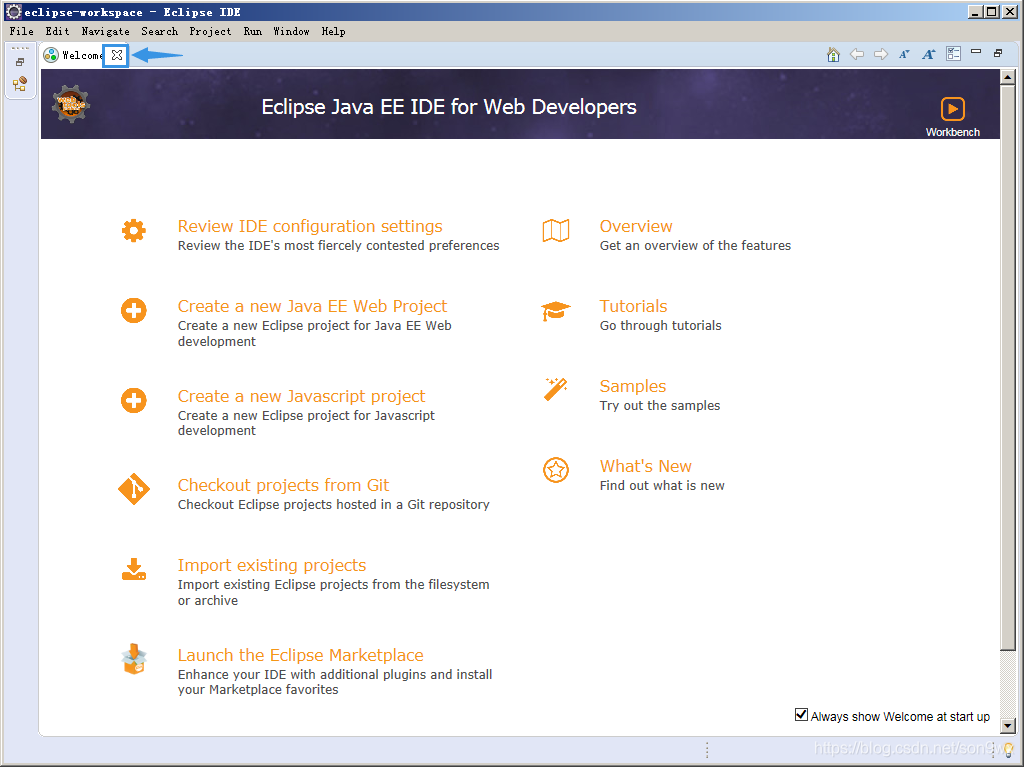Image resolution: width=1024 pixels, height=767 pixels.
Task: Click the lightbulb tip icon in status bar
Action: pos(1009,750)
